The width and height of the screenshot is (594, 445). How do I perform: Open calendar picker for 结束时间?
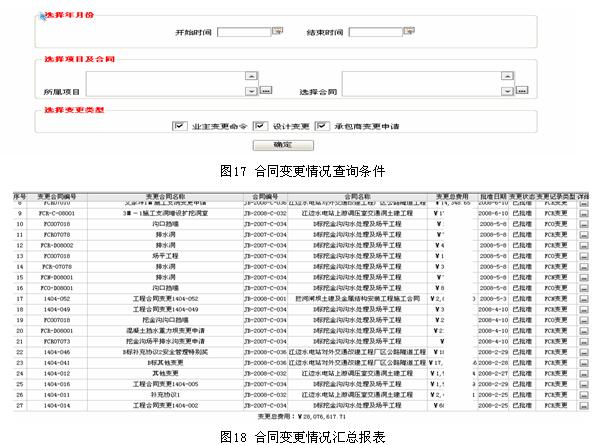tap(409, 31)
